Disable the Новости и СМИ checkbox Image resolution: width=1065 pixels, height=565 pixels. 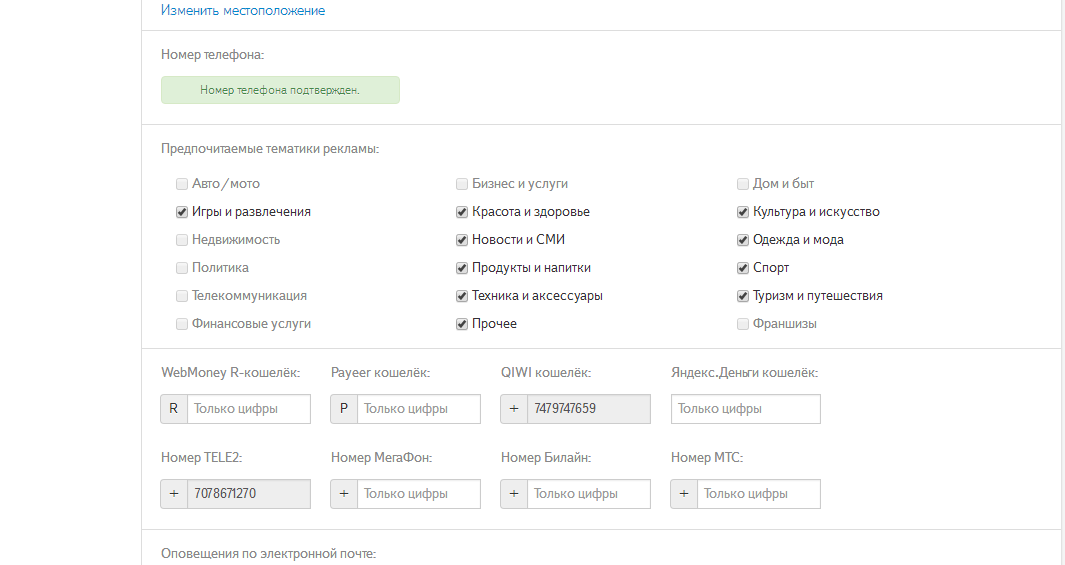click(462, 240)
